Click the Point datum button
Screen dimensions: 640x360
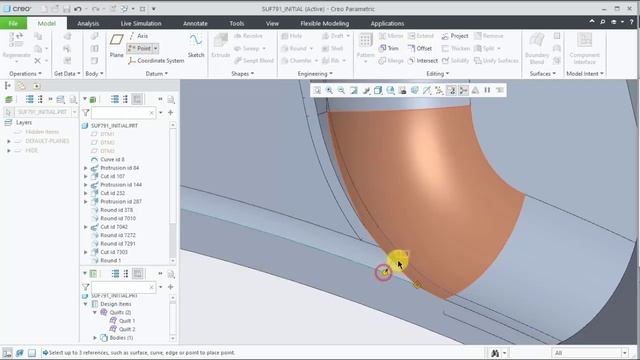[140, 48]
